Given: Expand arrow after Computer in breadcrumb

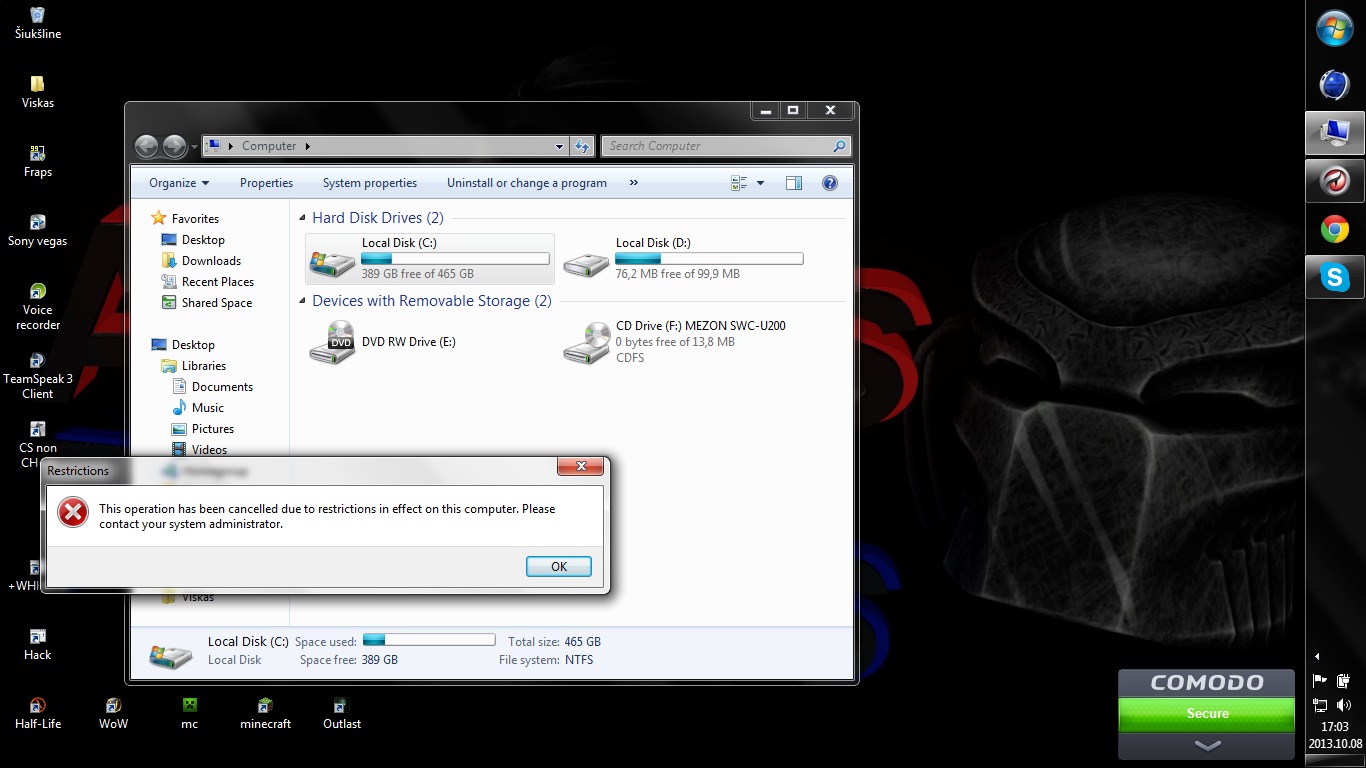Looking at the screenshot, I should pyautogui.click(x=308, y=146).
